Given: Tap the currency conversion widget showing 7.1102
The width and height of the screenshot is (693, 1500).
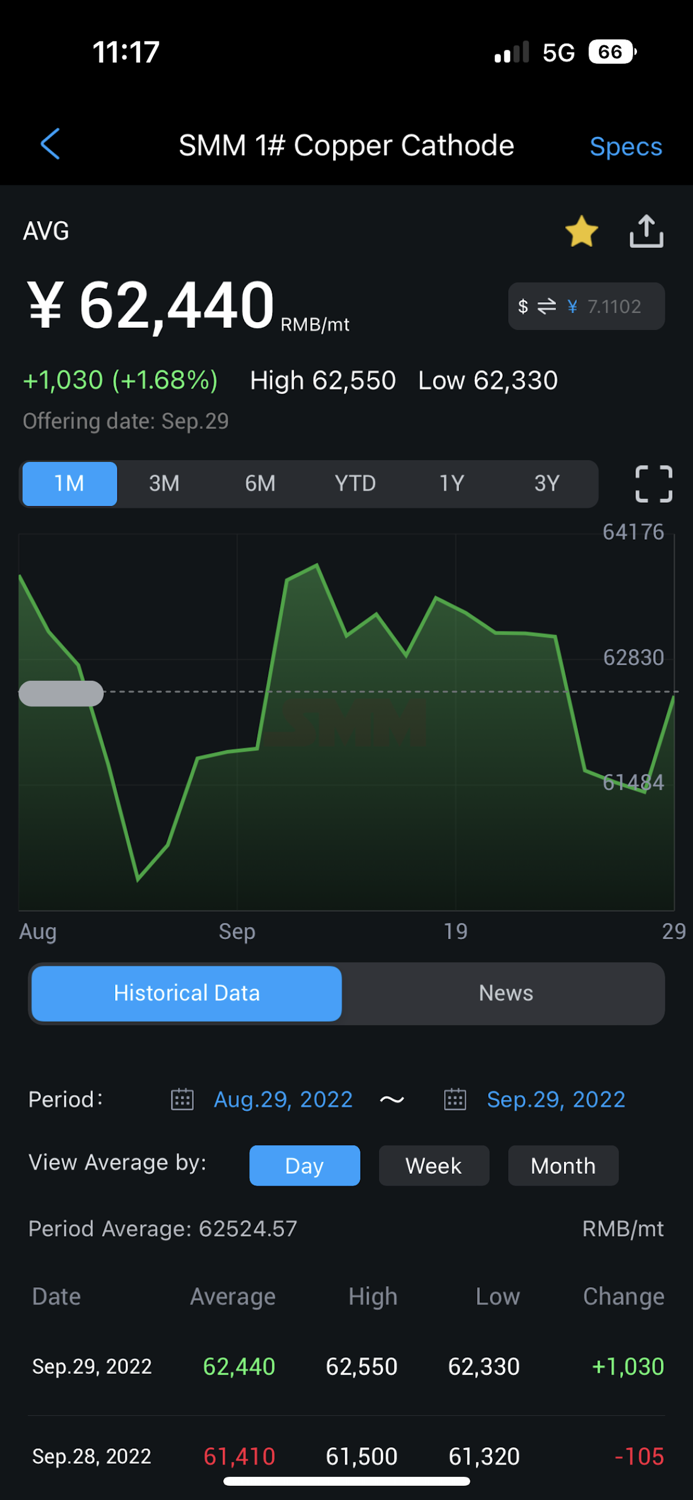Looking at the screenshot, I should tap(586, 306).
